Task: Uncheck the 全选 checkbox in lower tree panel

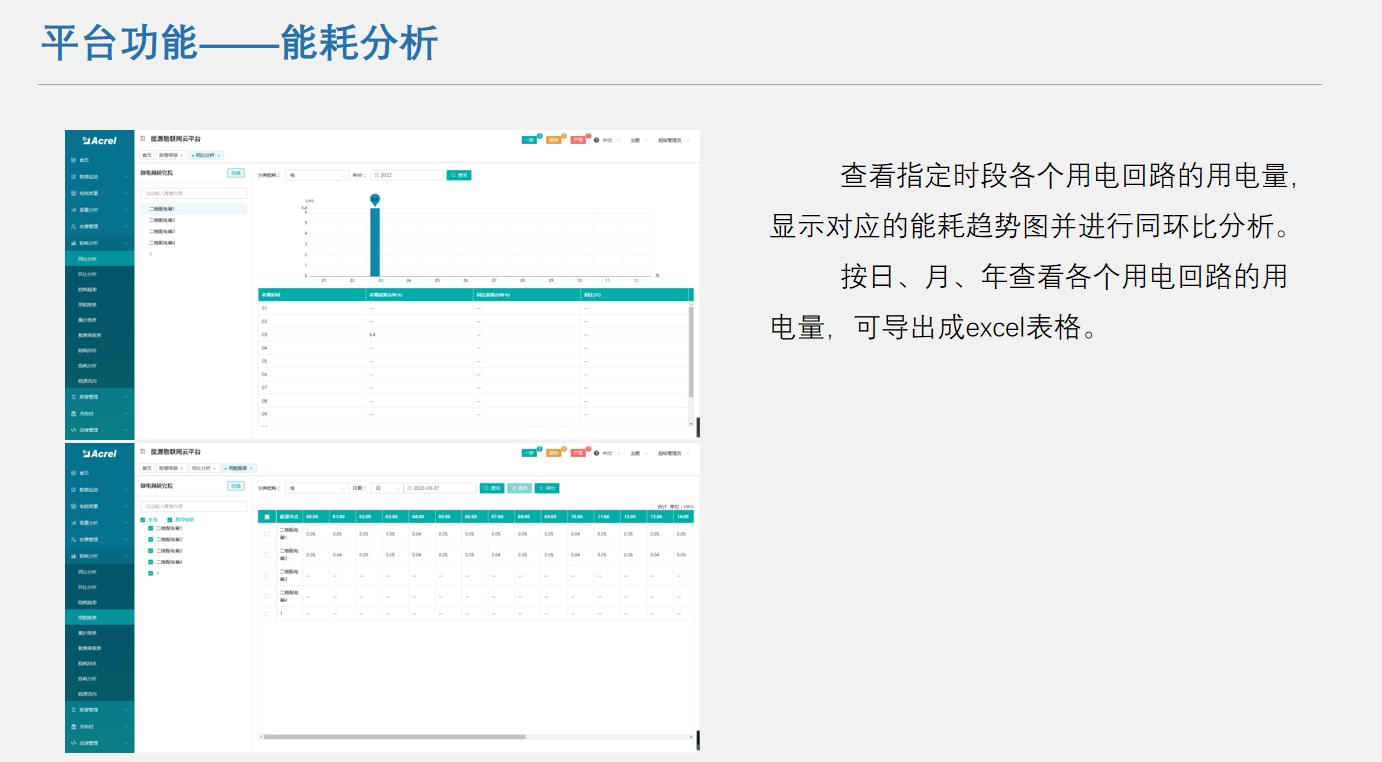Action: 143,520
